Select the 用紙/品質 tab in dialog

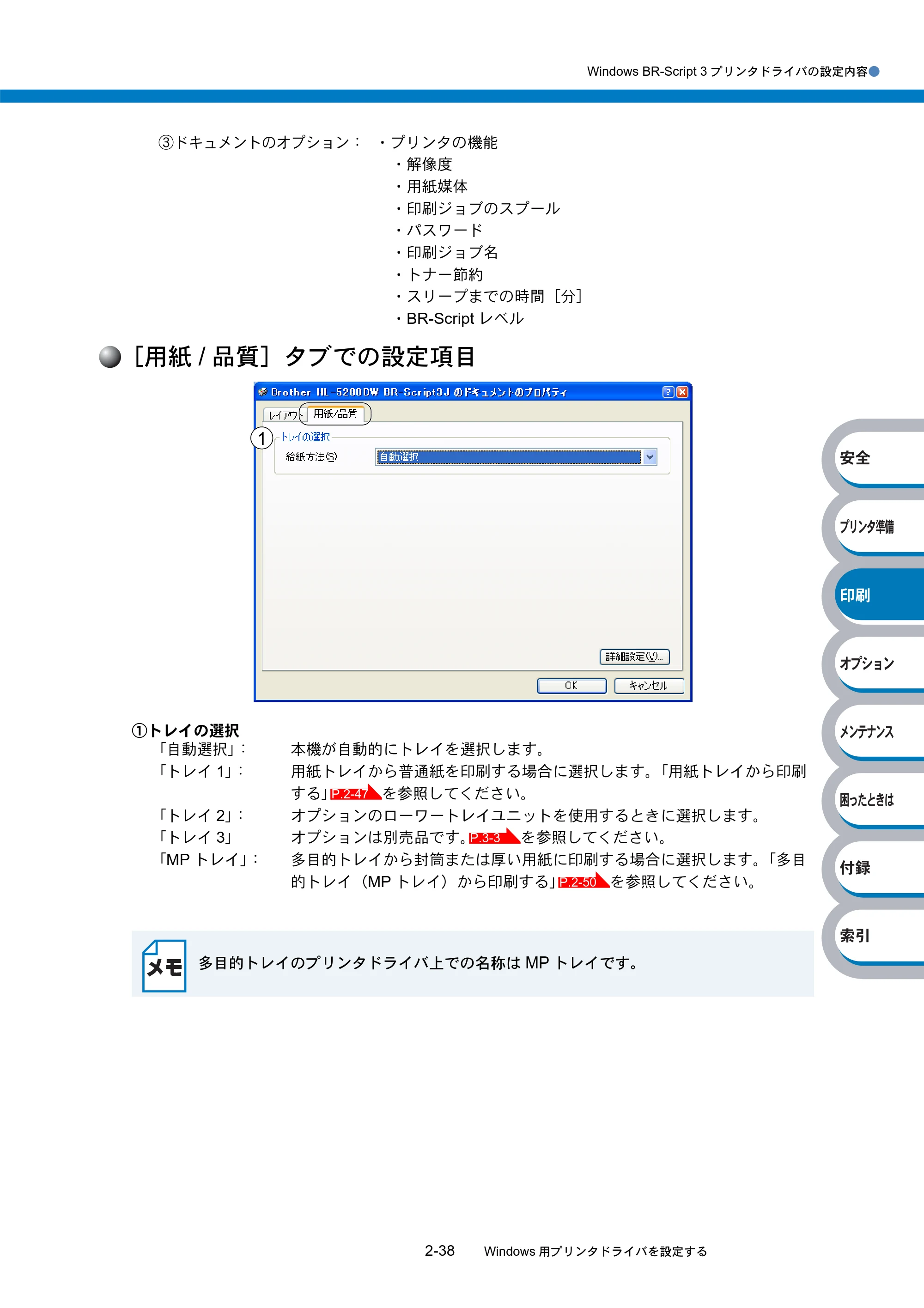tap(335, 414)
